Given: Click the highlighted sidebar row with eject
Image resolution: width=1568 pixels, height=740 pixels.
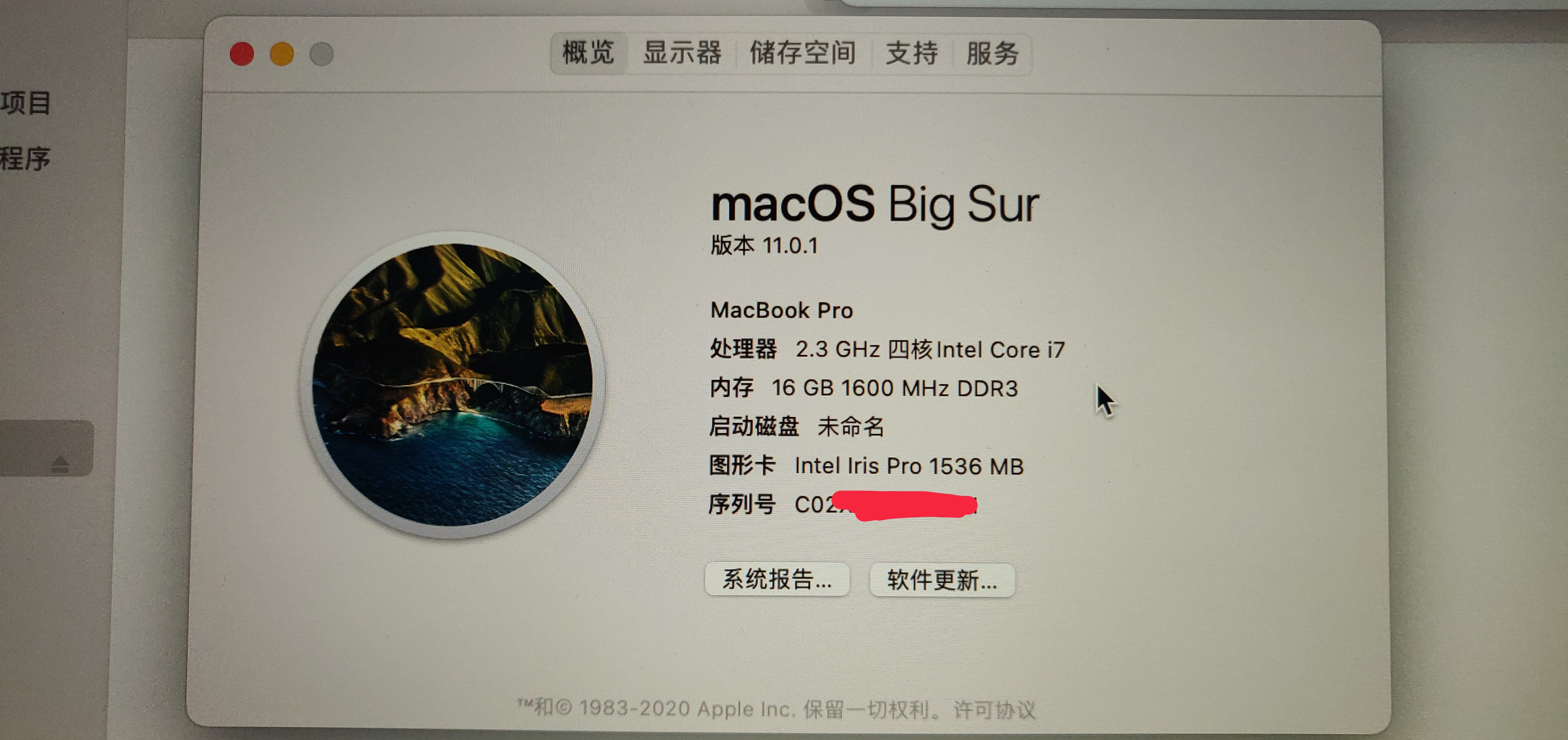Looking at the screenshot, I should tap(47, 448).
